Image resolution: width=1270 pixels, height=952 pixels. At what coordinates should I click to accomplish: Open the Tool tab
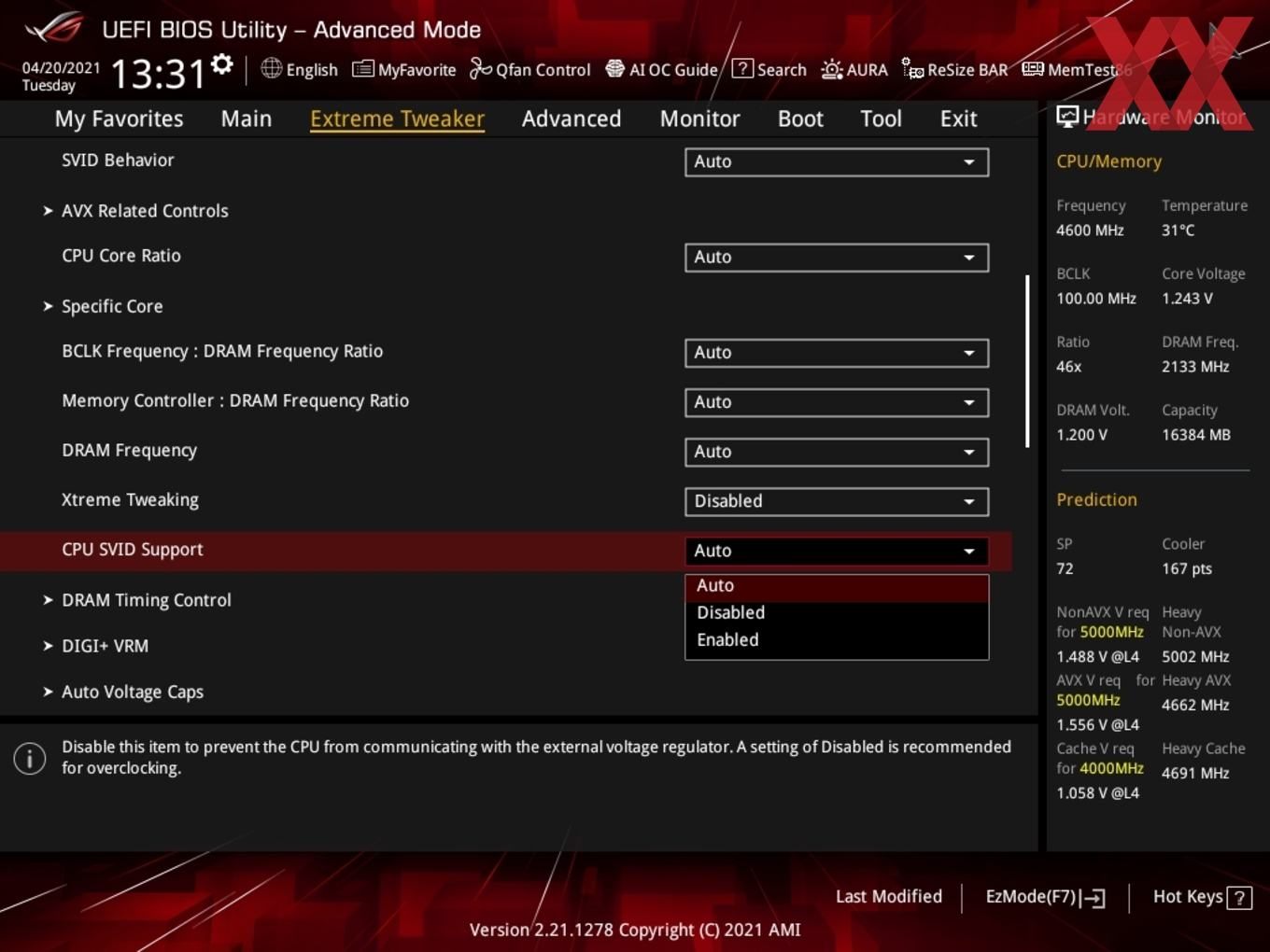(881, 119)
